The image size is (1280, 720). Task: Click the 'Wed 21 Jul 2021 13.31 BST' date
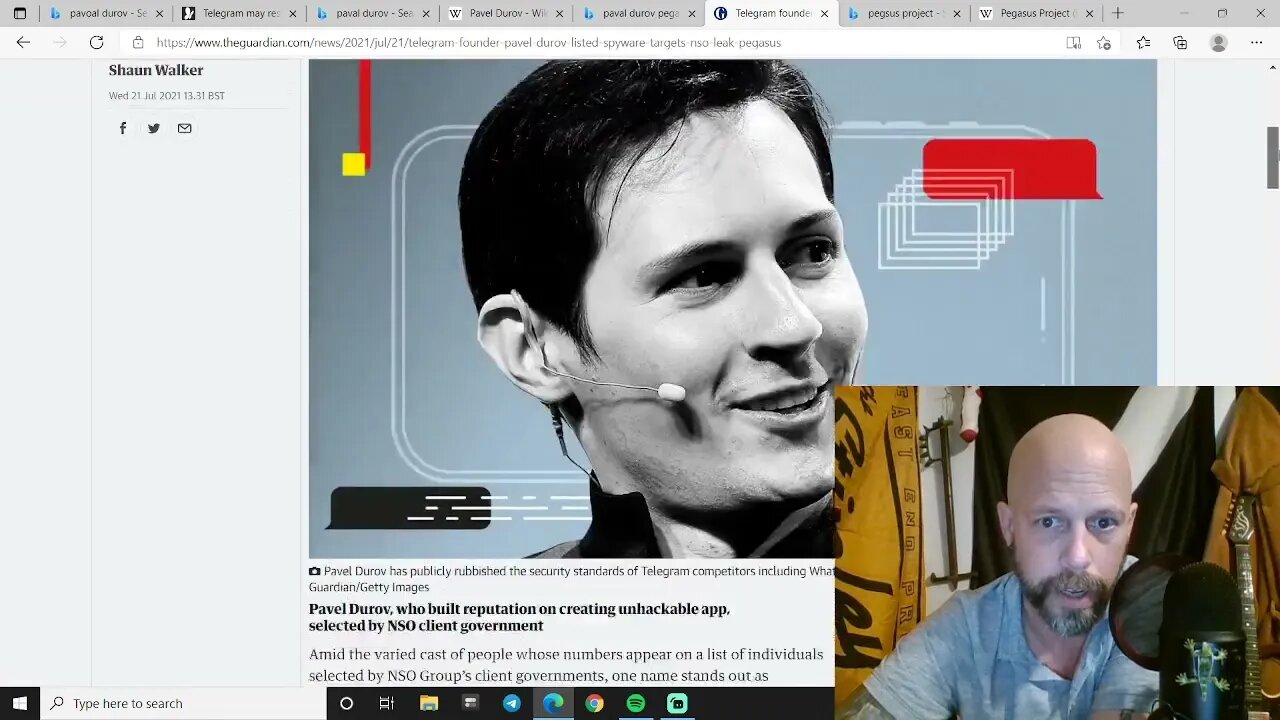(x=167, y=96)
